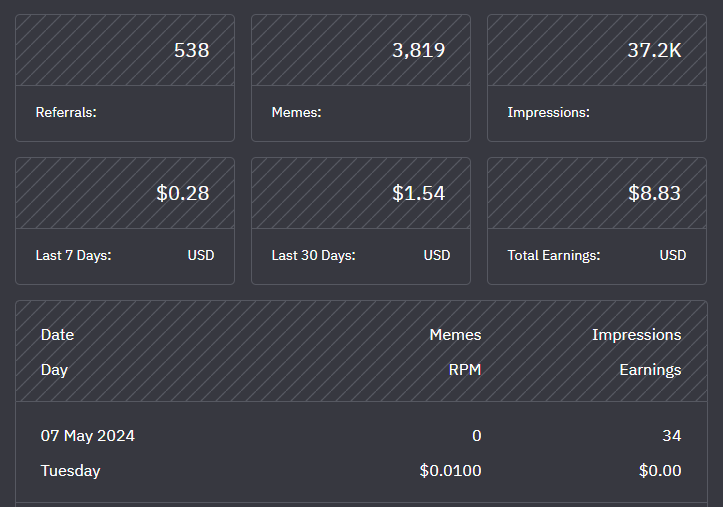Select the Memes card label
This screenshot has height=507, width=723.
296,112
